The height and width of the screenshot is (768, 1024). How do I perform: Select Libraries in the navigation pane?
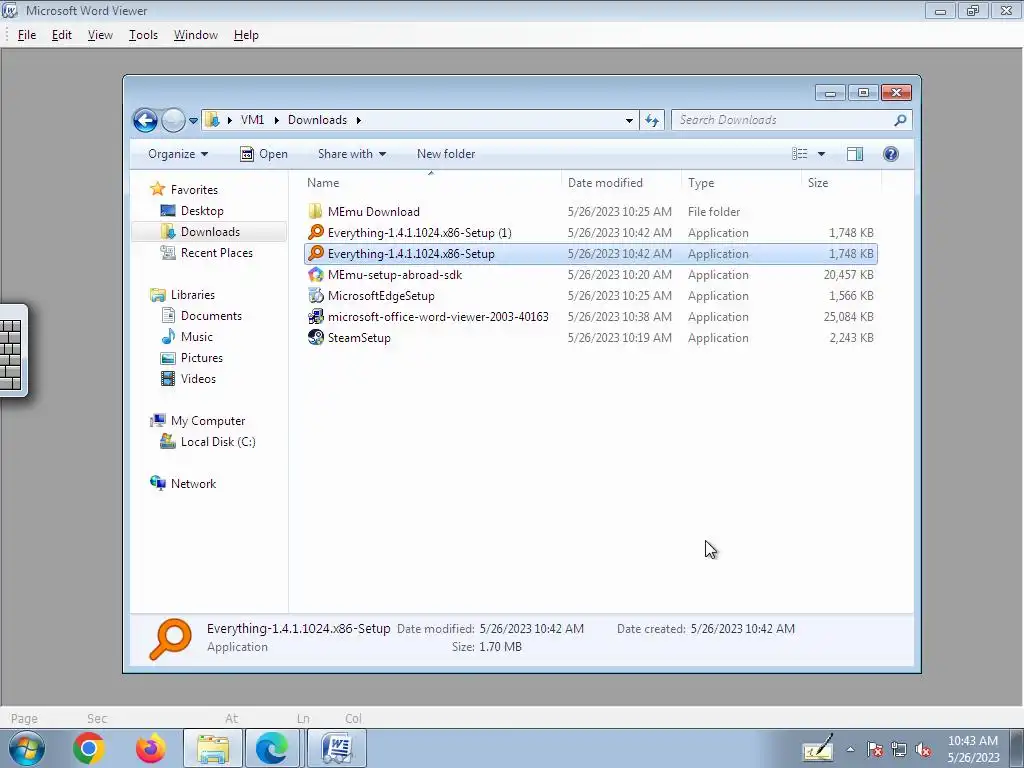coord(193,295)
